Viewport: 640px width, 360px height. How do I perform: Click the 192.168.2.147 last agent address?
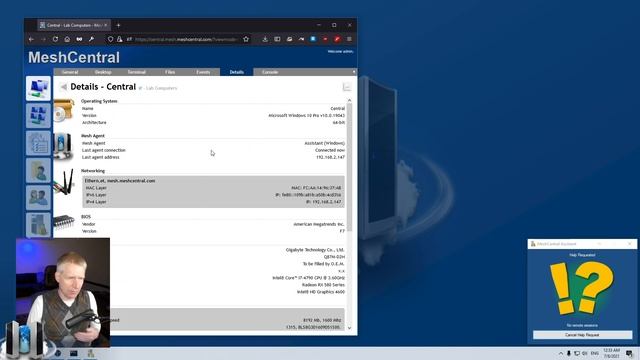point(330,157)
